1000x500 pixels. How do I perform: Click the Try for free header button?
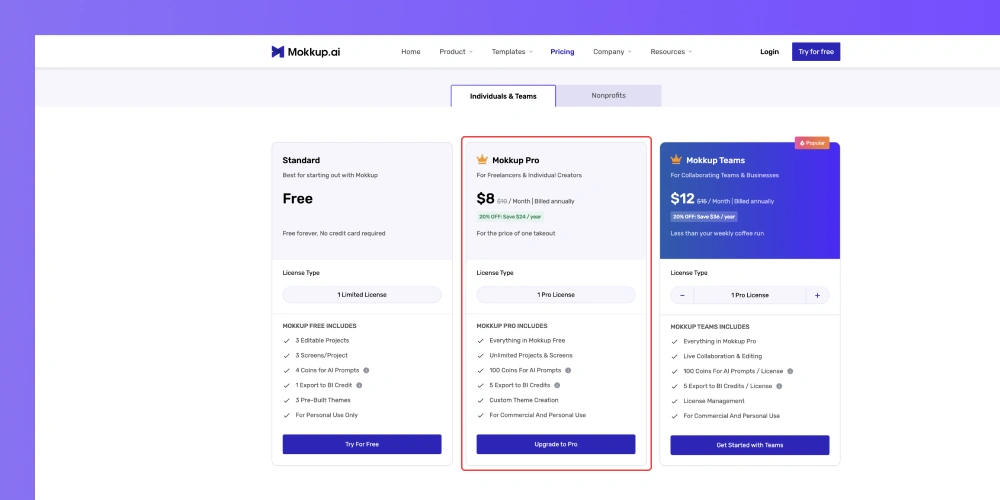tap(816, 52)
